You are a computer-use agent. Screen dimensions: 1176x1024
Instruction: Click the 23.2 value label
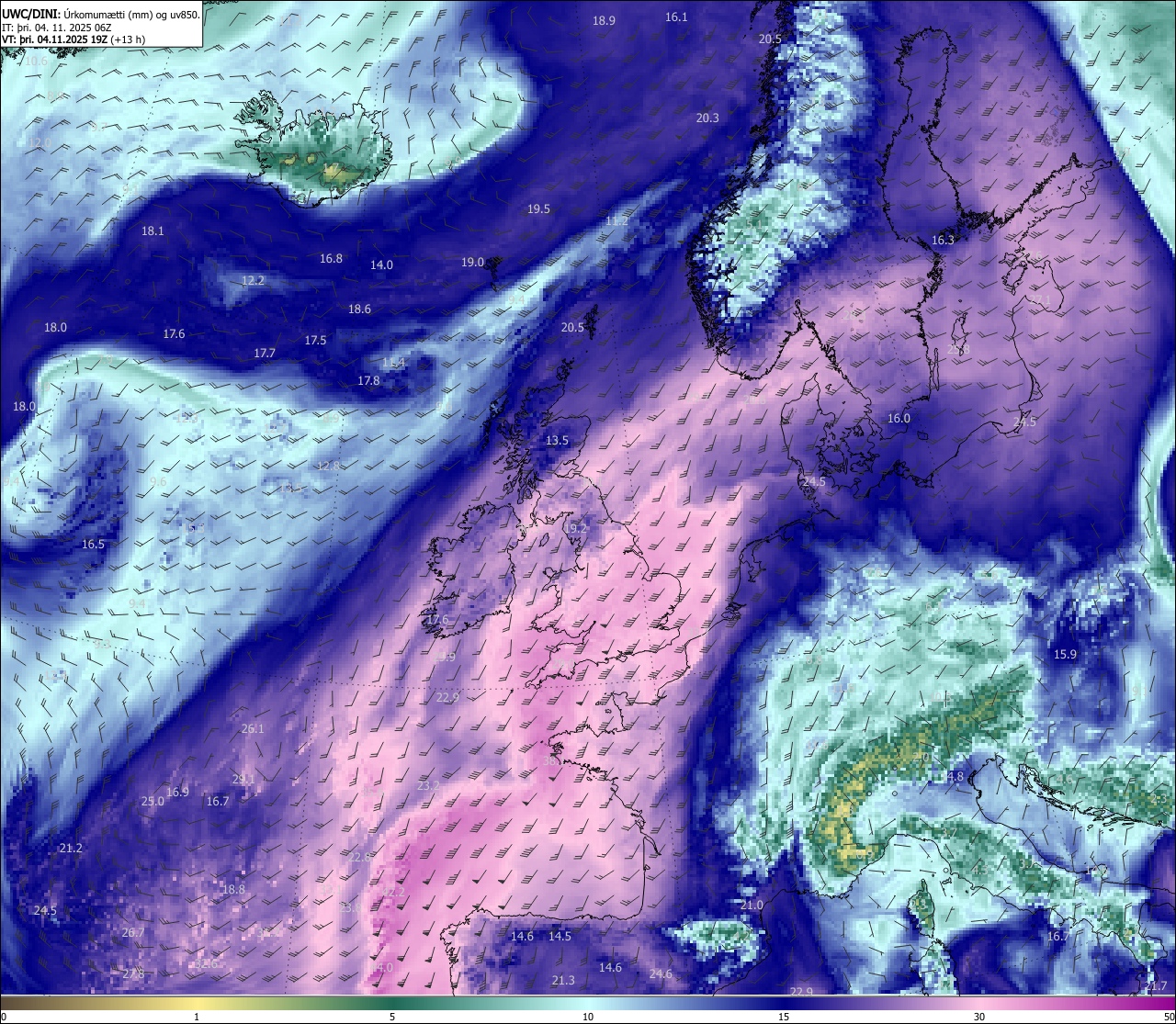pos(428,786)
